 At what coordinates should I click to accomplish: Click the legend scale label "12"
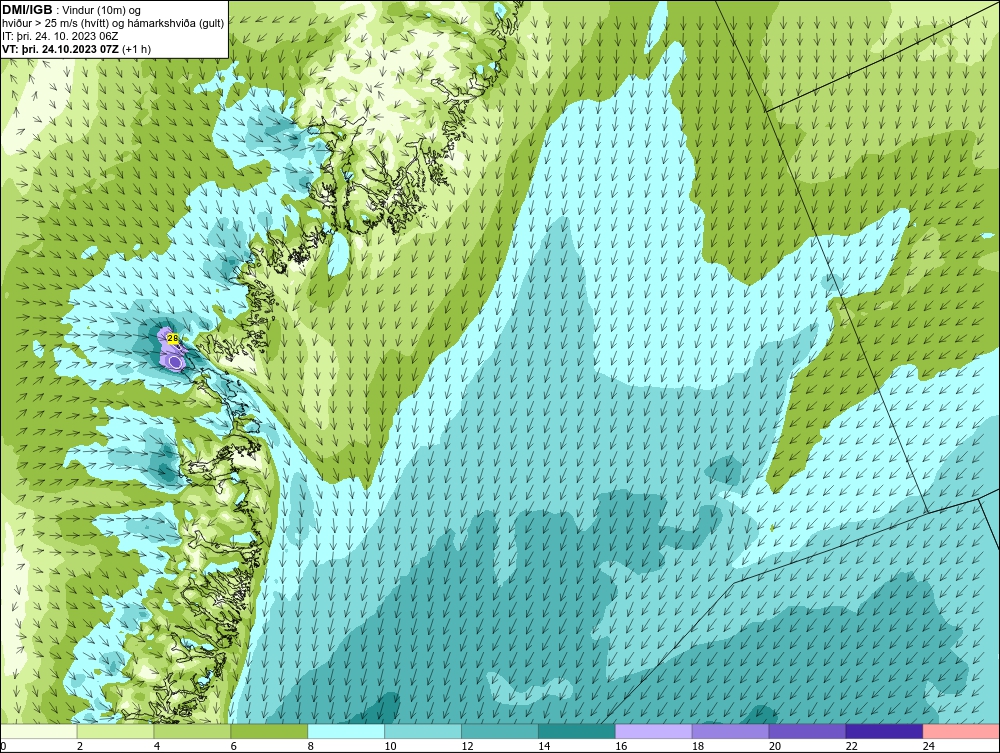(467, 746)
